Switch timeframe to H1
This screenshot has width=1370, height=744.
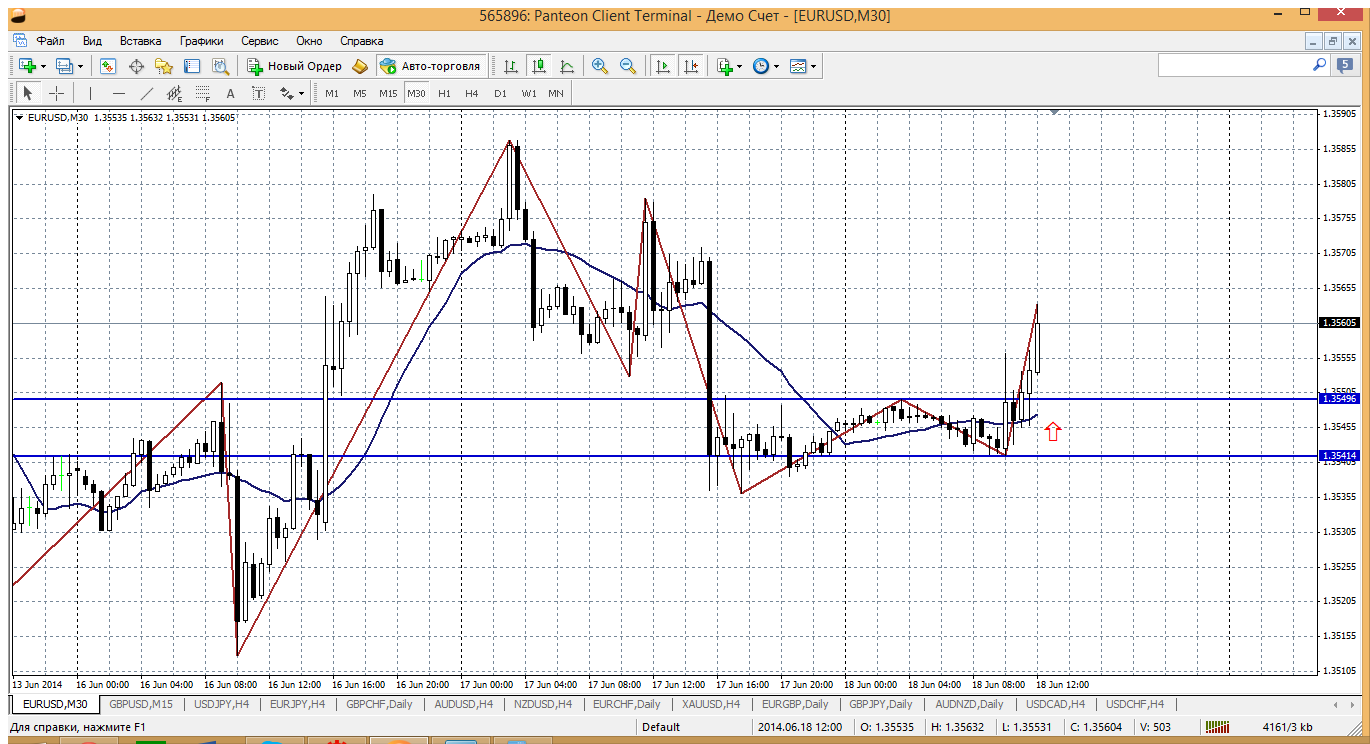point(444,93)
